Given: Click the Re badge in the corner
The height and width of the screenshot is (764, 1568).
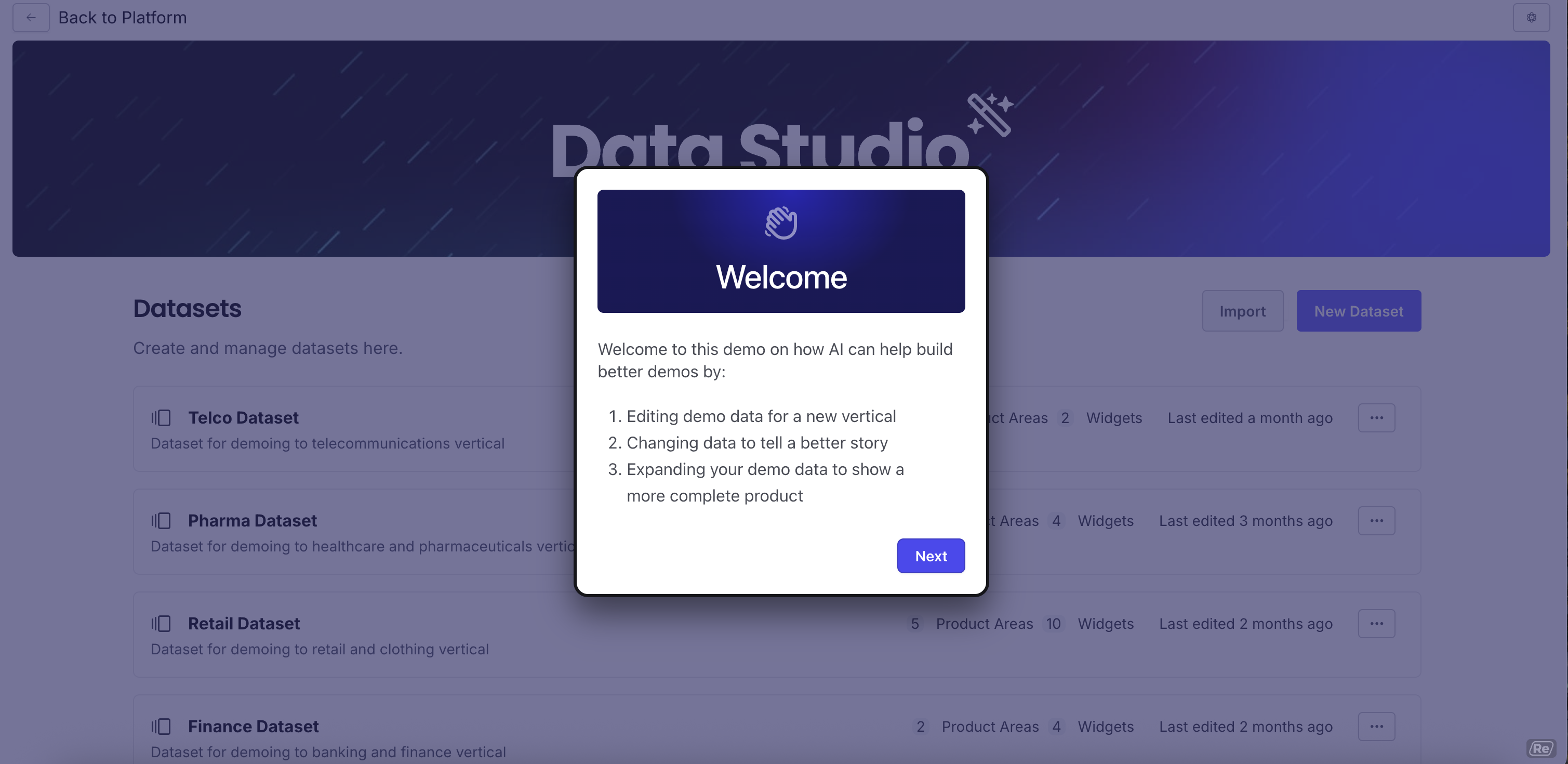Looking at the screenshot, I should (x=1541, y=748).
